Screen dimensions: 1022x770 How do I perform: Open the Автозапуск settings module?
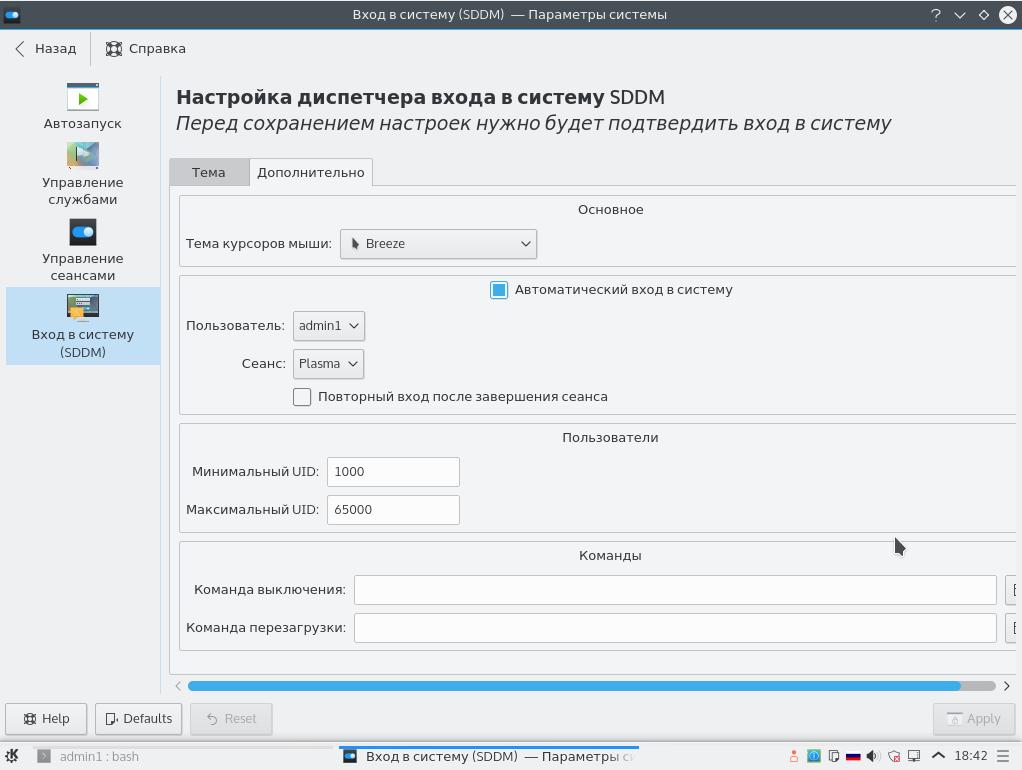(x=83, y=106)
